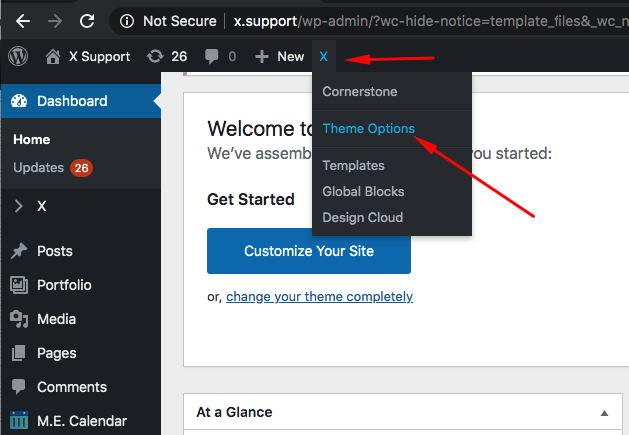Open the updates refresh icon showing 26
Viewport: 629px width, 435px height.
coord(155,56)
